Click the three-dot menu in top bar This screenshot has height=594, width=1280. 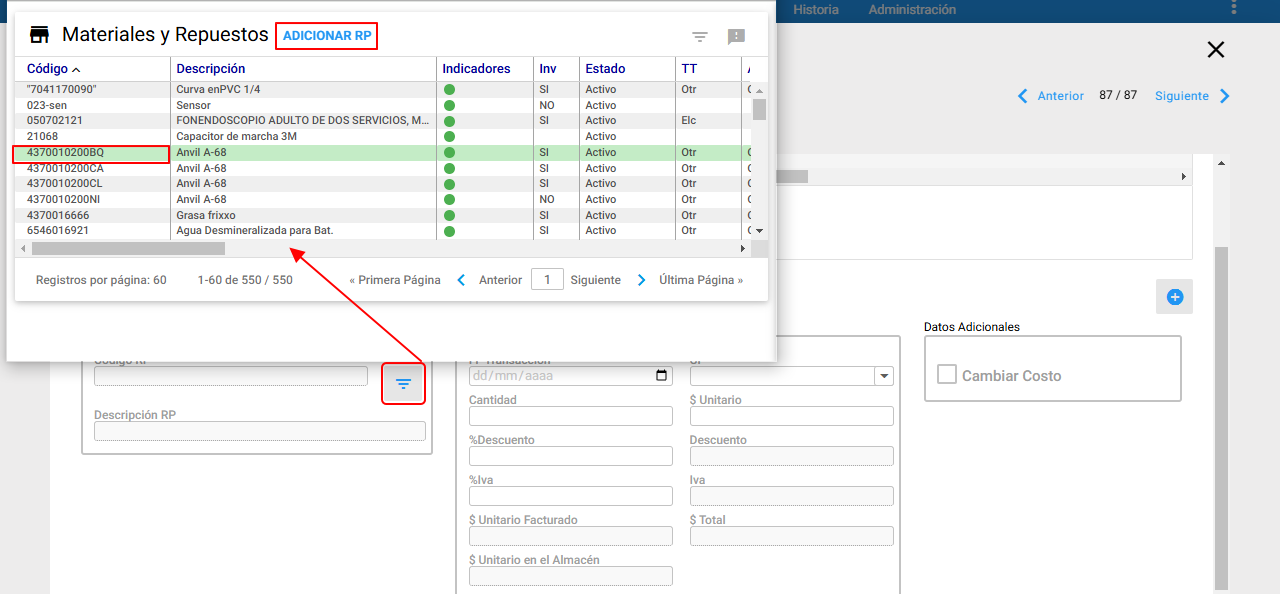[1233, 9]
